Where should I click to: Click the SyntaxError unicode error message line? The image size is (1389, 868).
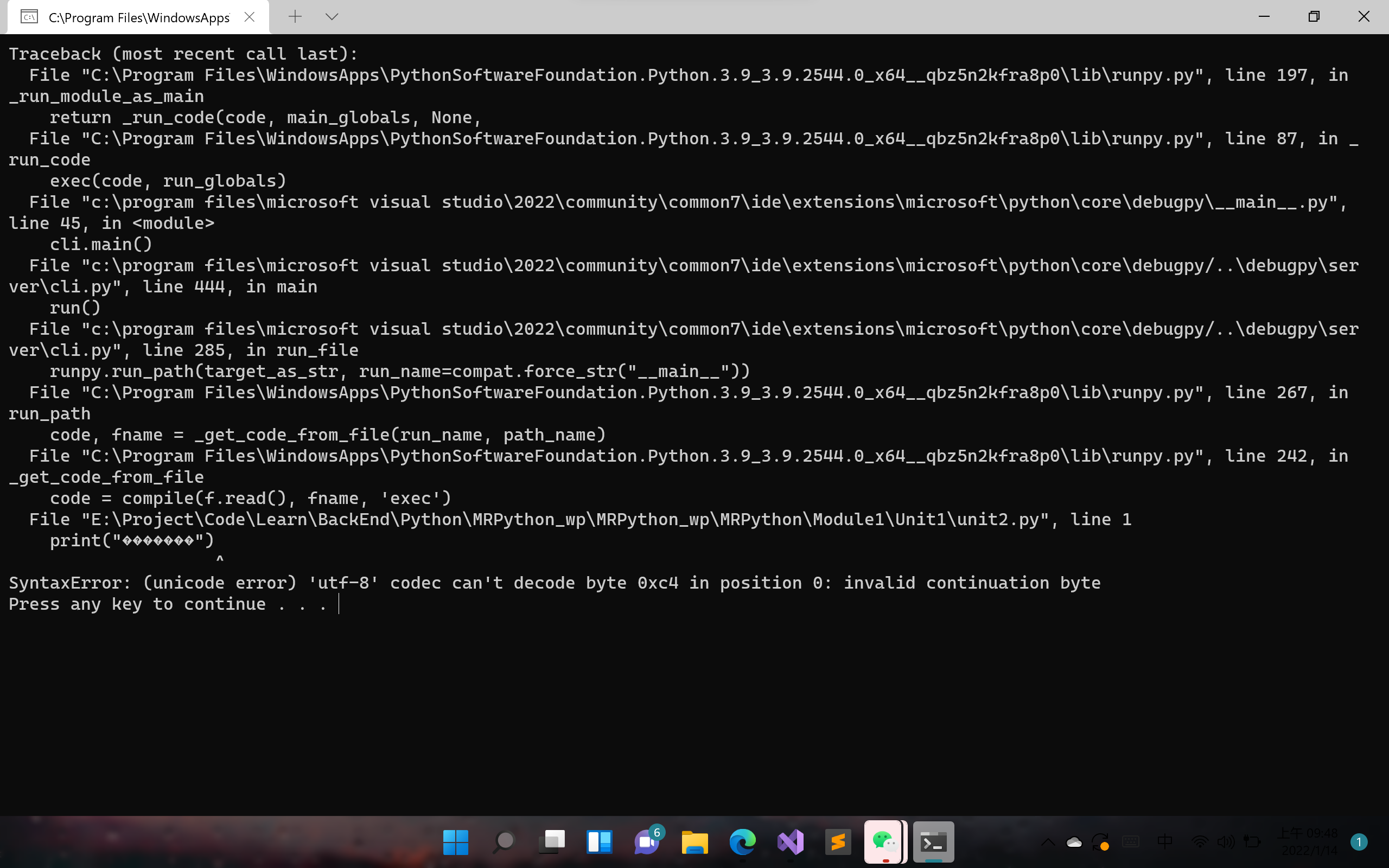click(555, 583)
